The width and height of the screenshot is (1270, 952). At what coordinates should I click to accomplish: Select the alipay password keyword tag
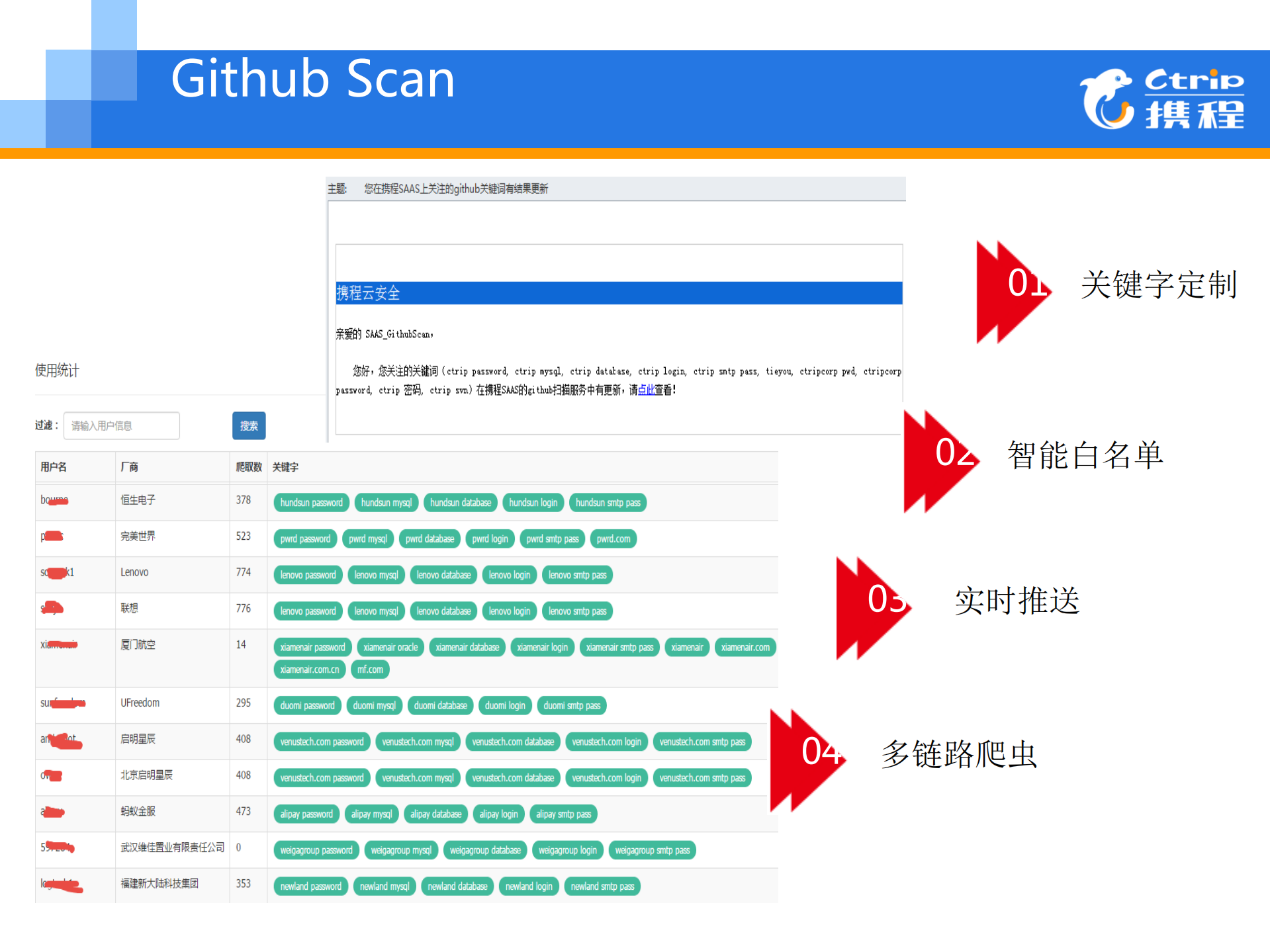pos(306,814)
